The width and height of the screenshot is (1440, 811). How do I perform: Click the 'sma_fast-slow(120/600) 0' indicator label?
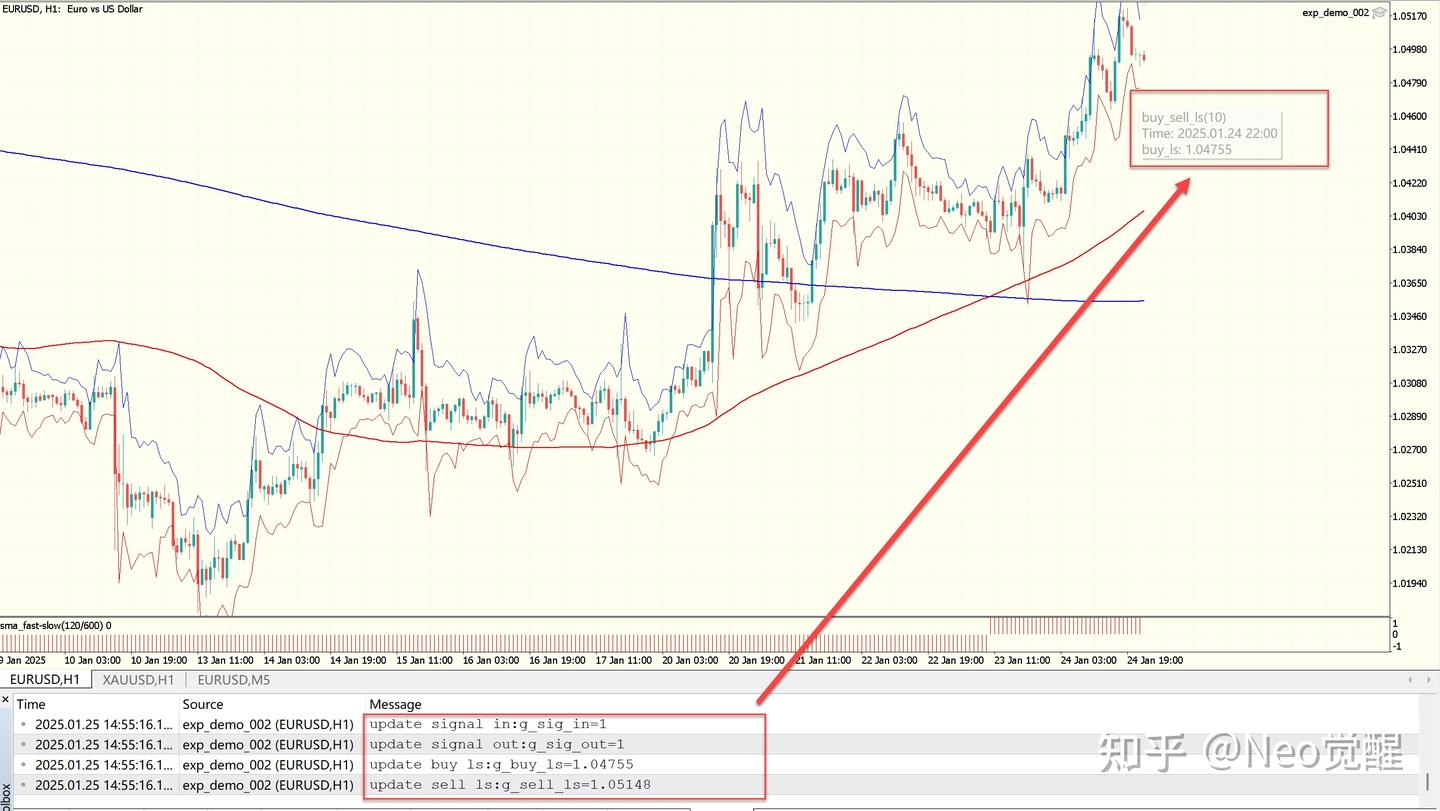coord(56,625)
